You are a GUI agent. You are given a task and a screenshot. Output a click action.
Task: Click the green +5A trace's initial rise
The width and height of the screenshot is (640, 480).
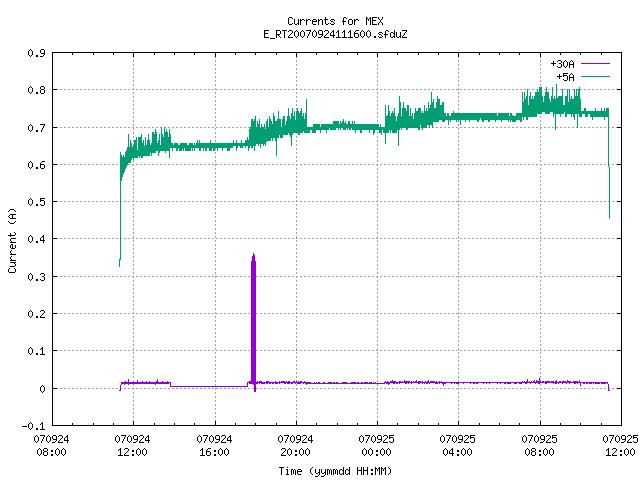tap(120, 212)
